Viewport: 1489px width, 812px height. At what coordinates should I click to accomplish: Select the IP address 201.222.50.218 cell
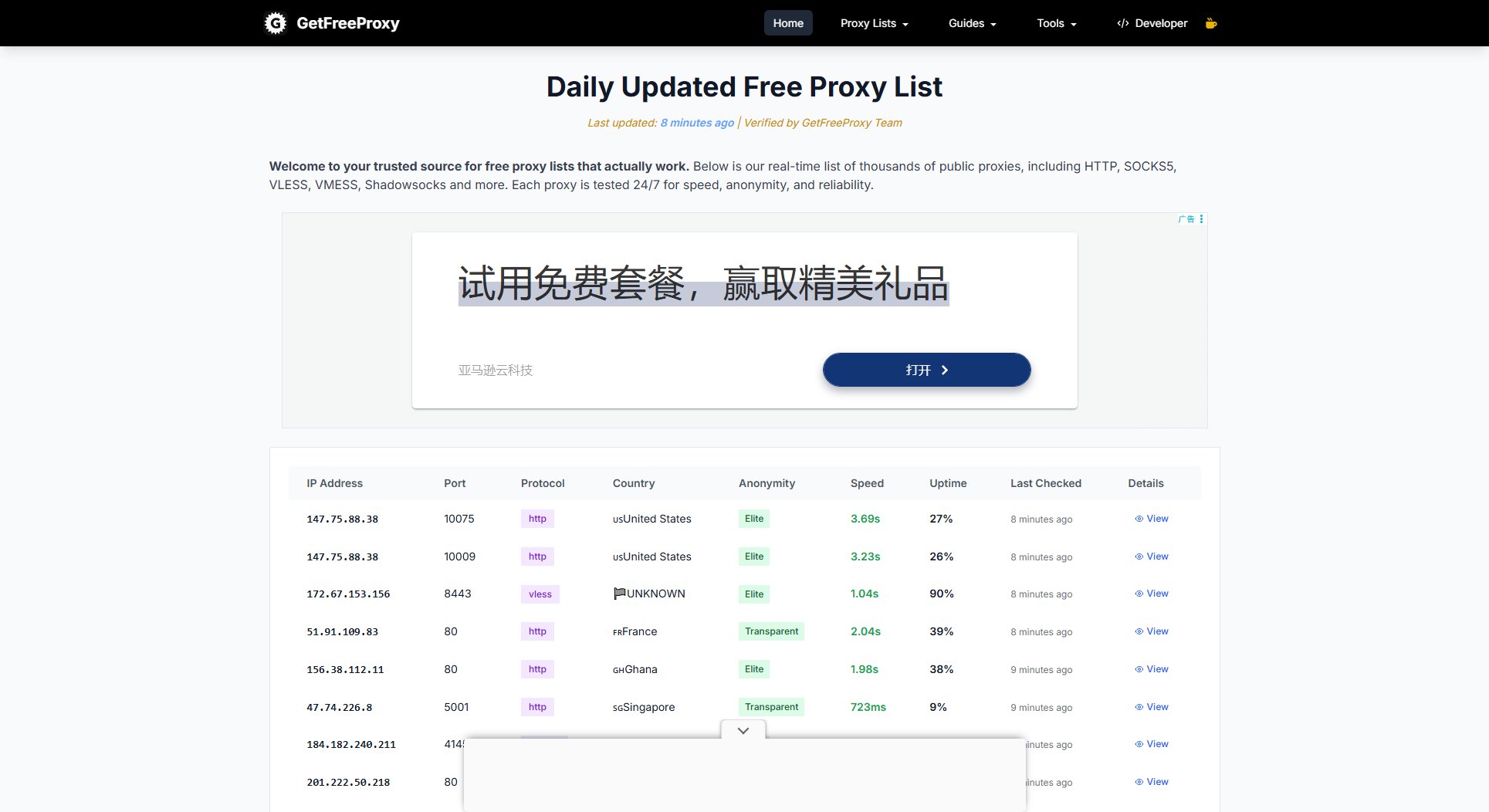(x=347, y=782)
